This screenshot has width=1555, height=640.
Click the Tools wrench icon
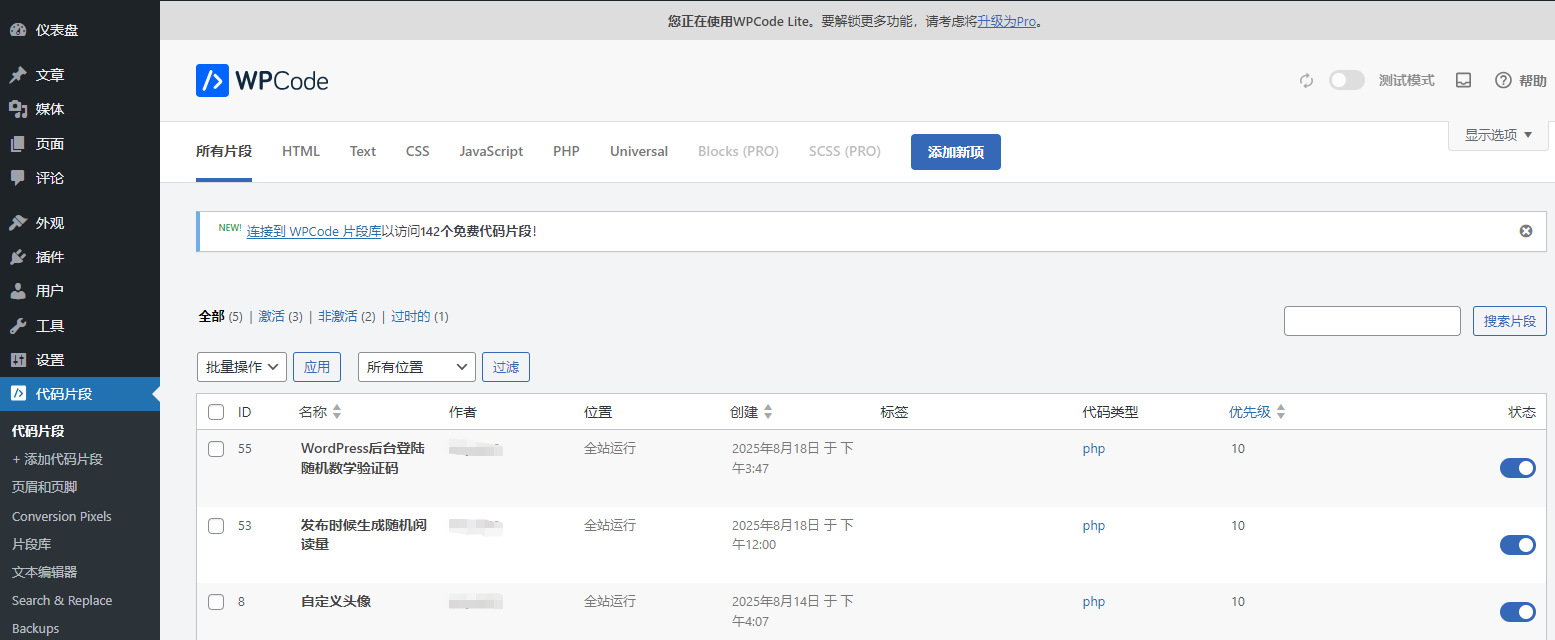(18, 326)
